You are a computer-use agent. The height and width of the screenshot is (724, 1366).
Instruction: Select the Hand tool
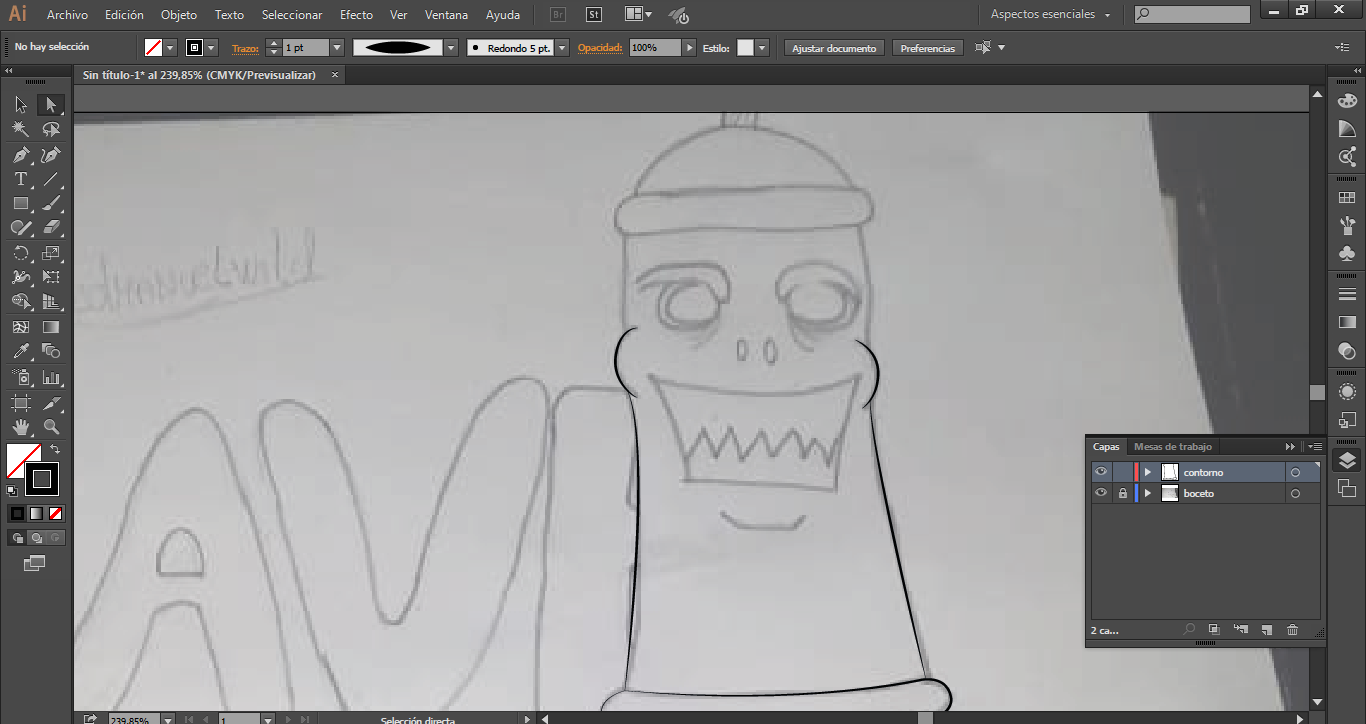pyautogui.click(x=21, y=426)
